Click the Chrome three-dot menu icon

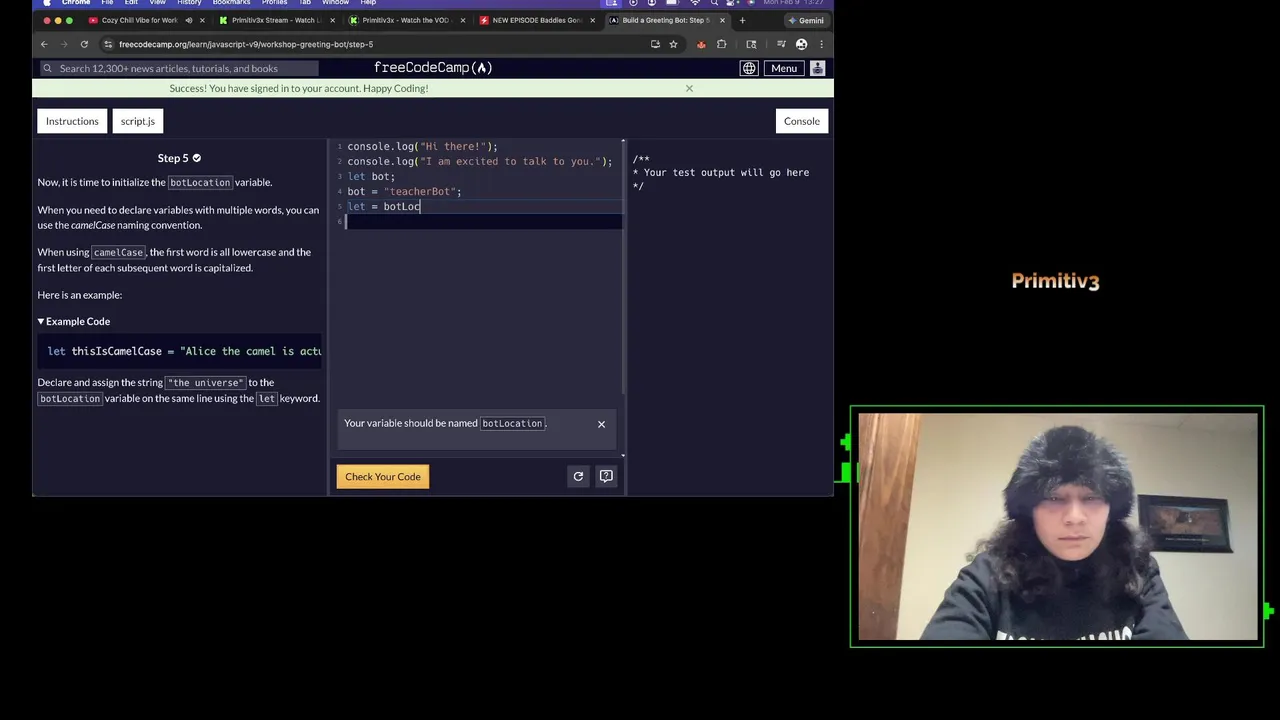[x=822, y=44]
